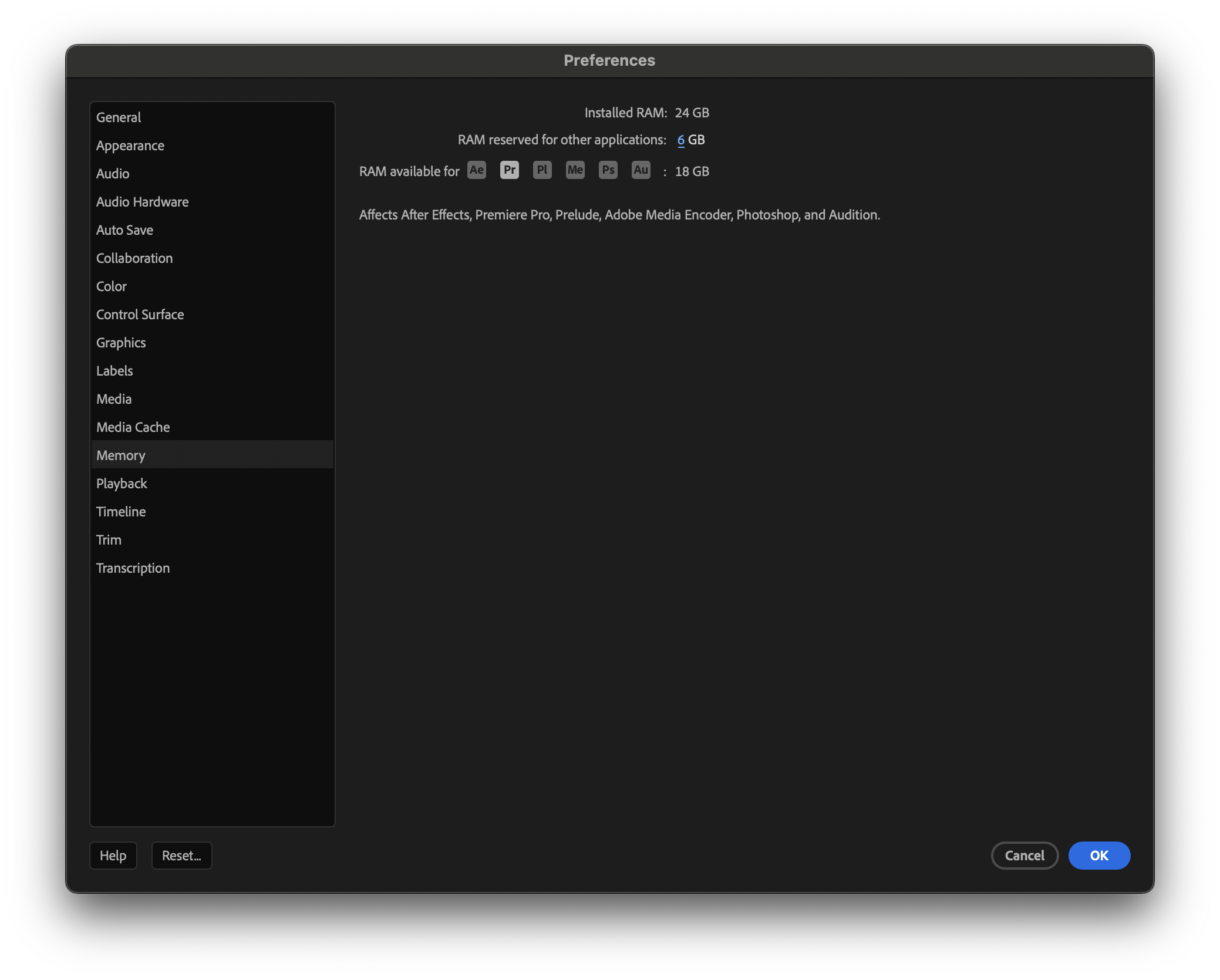Open the Timeline preferences

pyautogui.click(x=121, y=512)
